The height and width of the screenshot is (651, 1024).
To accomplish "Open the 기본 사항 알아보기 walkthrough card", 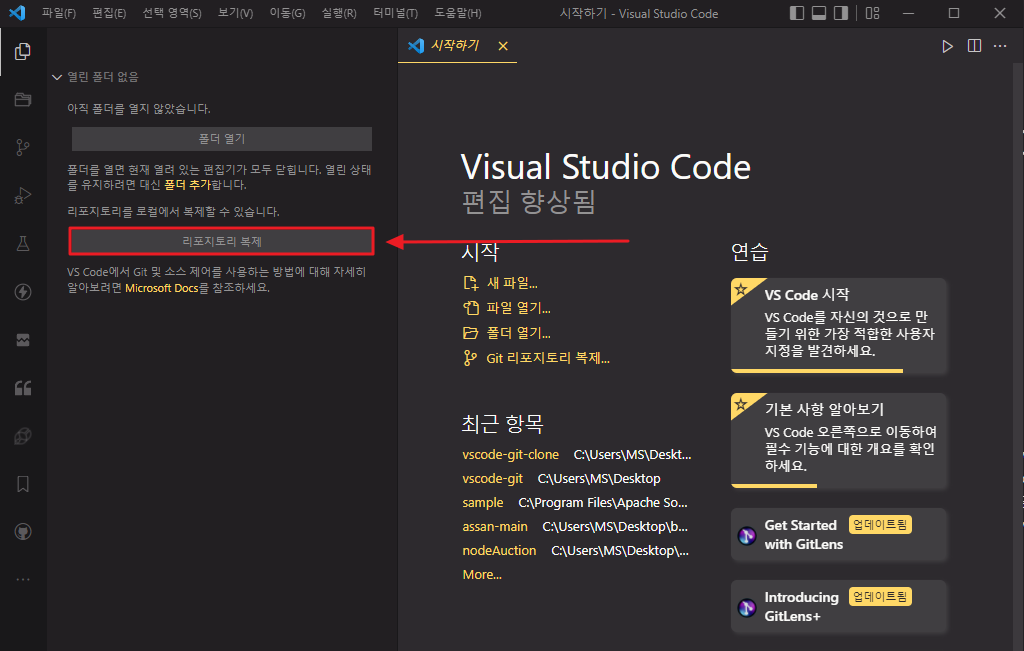I will [839, 441].
